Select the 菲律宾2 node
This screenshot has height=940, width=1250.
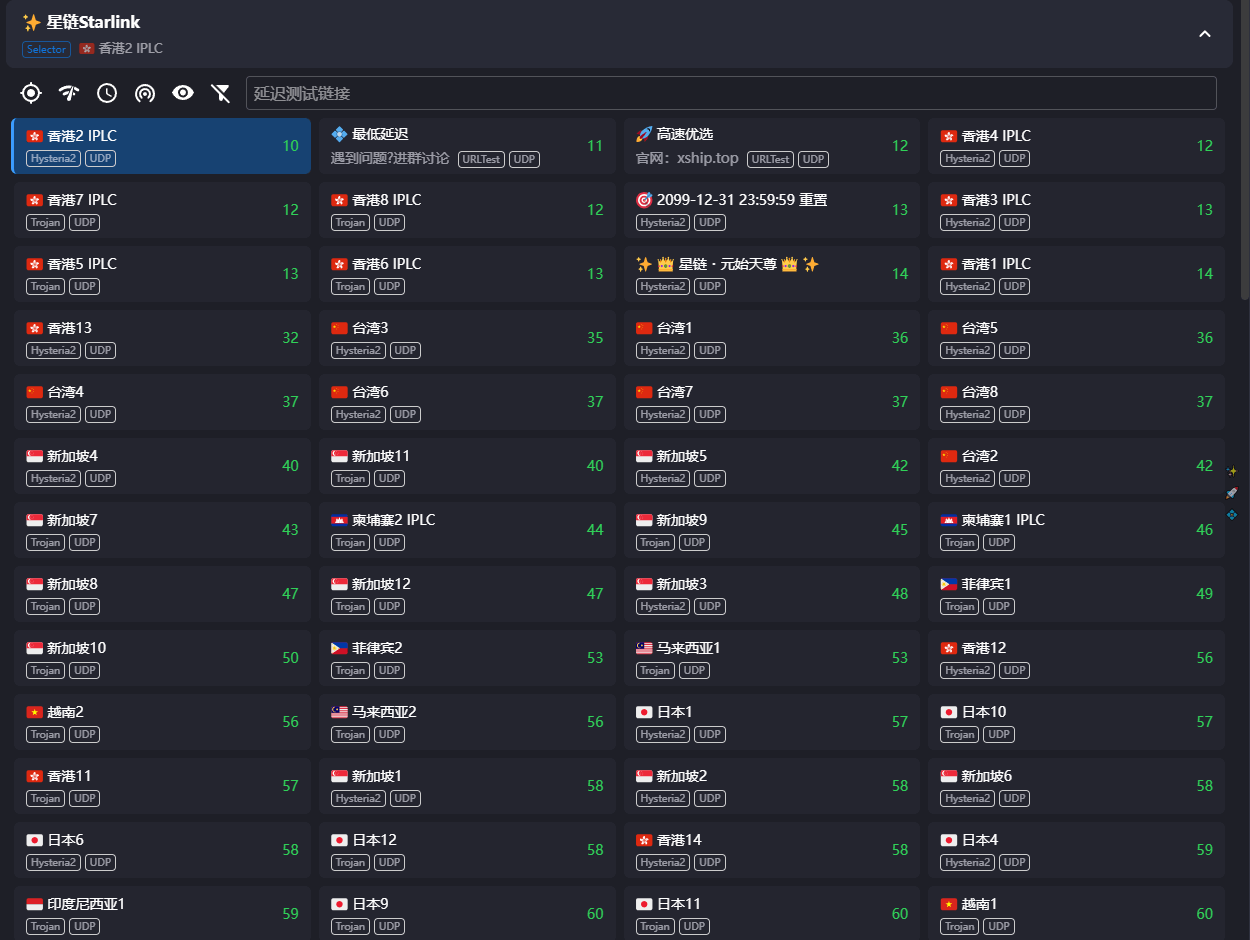point(467,658)
